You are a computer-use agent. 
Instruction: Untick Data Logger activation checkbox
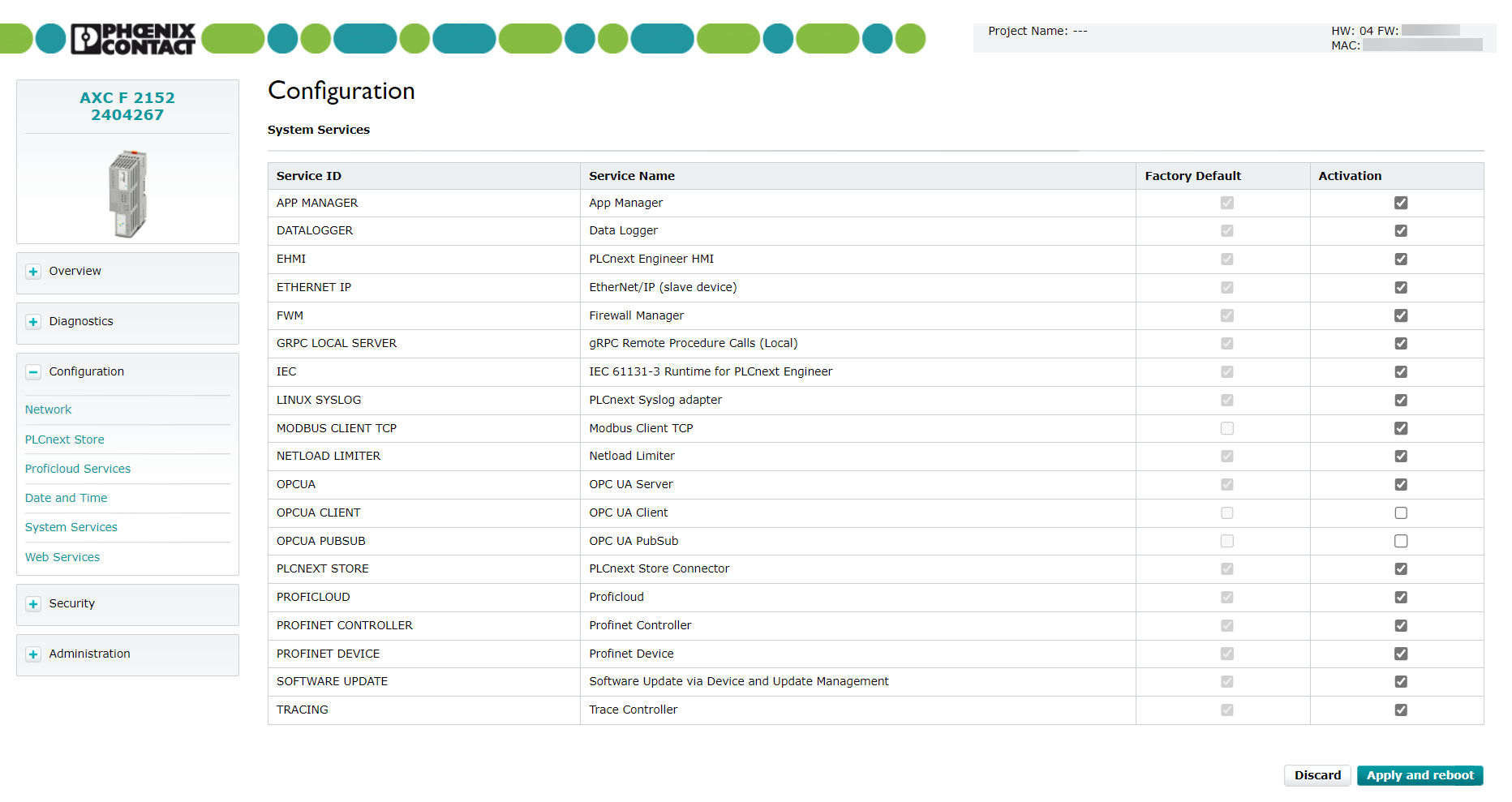pyautogui.click(x=1401, y=230)
